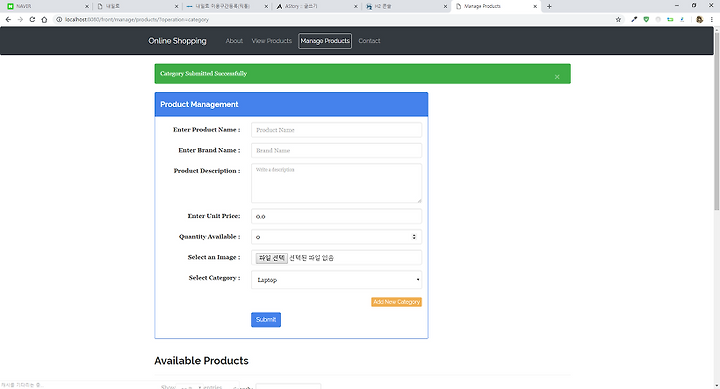Open the profile avatar icon
Viewport: 720px width, 389px height.
point(699,19)
